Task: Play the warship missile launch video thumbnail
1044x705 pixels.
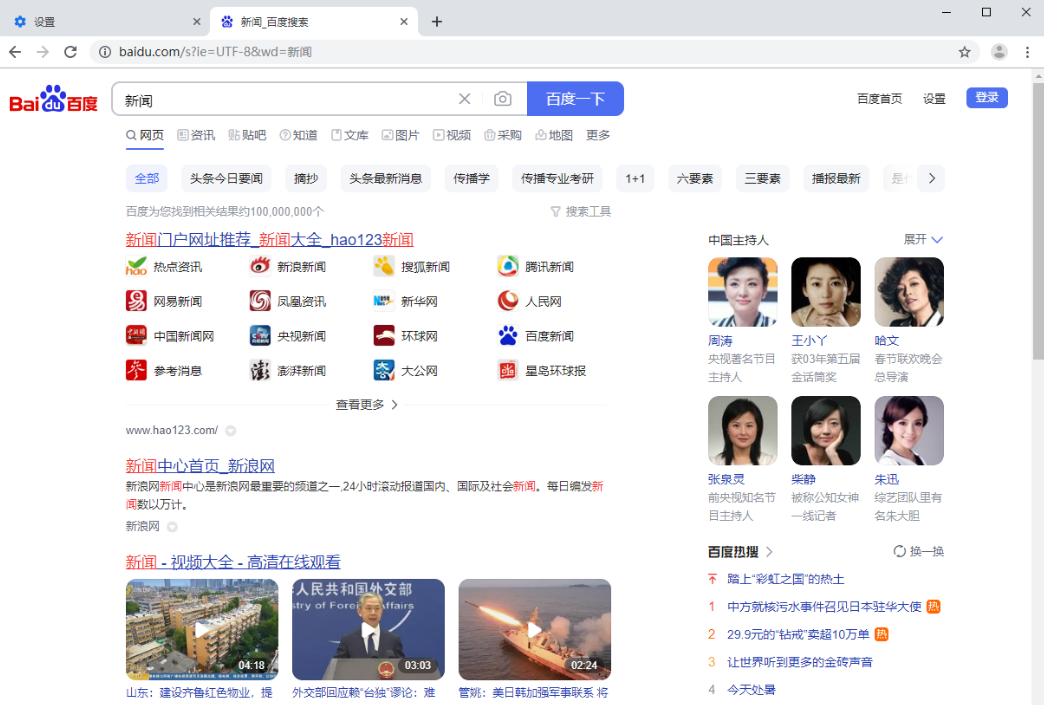Action: coord(535,629)
